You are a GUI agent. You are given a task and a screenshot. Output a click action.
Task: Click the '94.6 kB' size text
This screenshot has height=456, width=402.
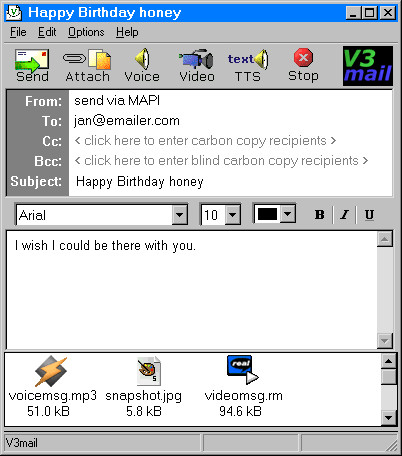coord(240,411)
